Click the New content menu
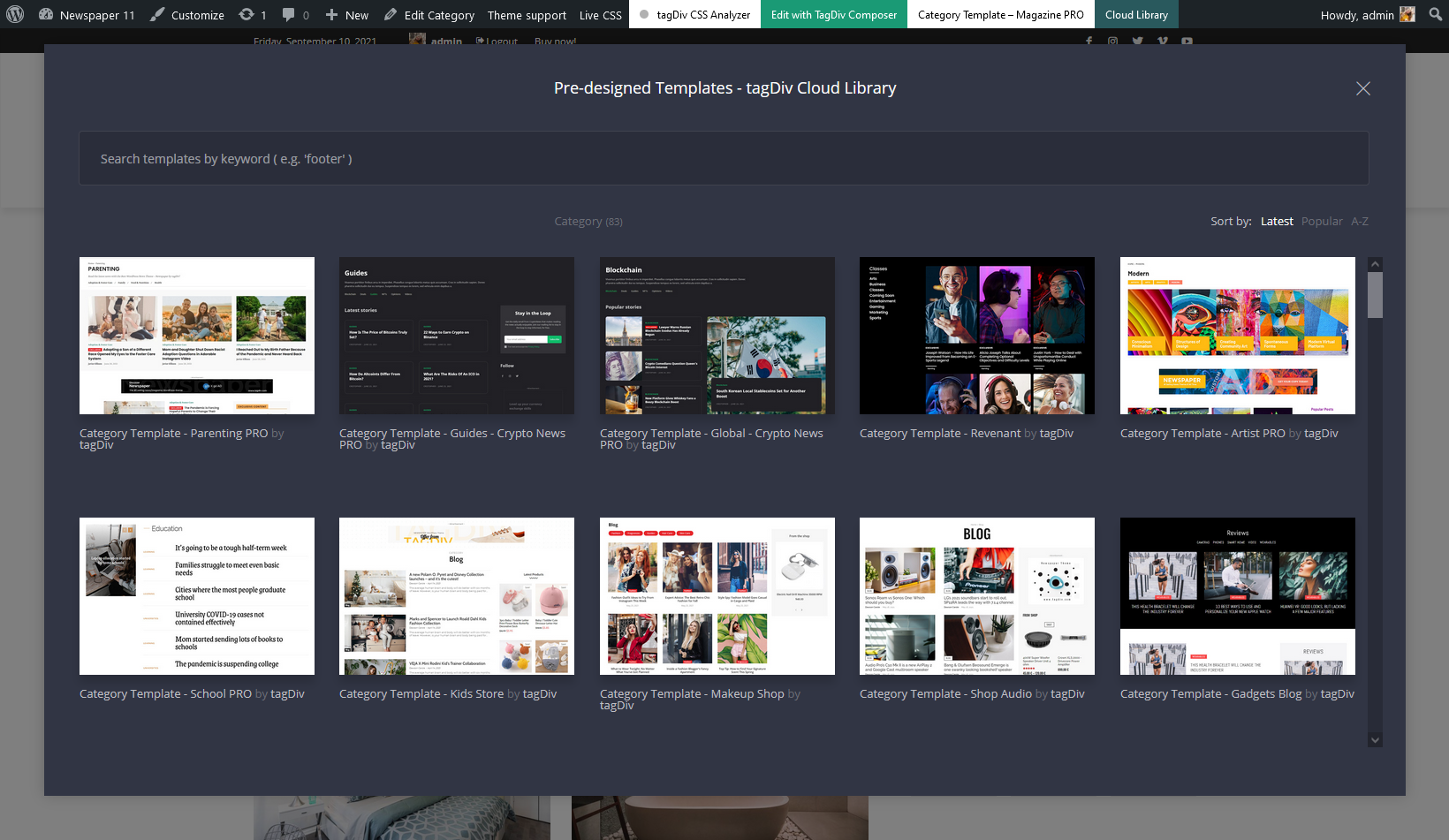This screenshot has height=840, width=1449. click(346, 14)
